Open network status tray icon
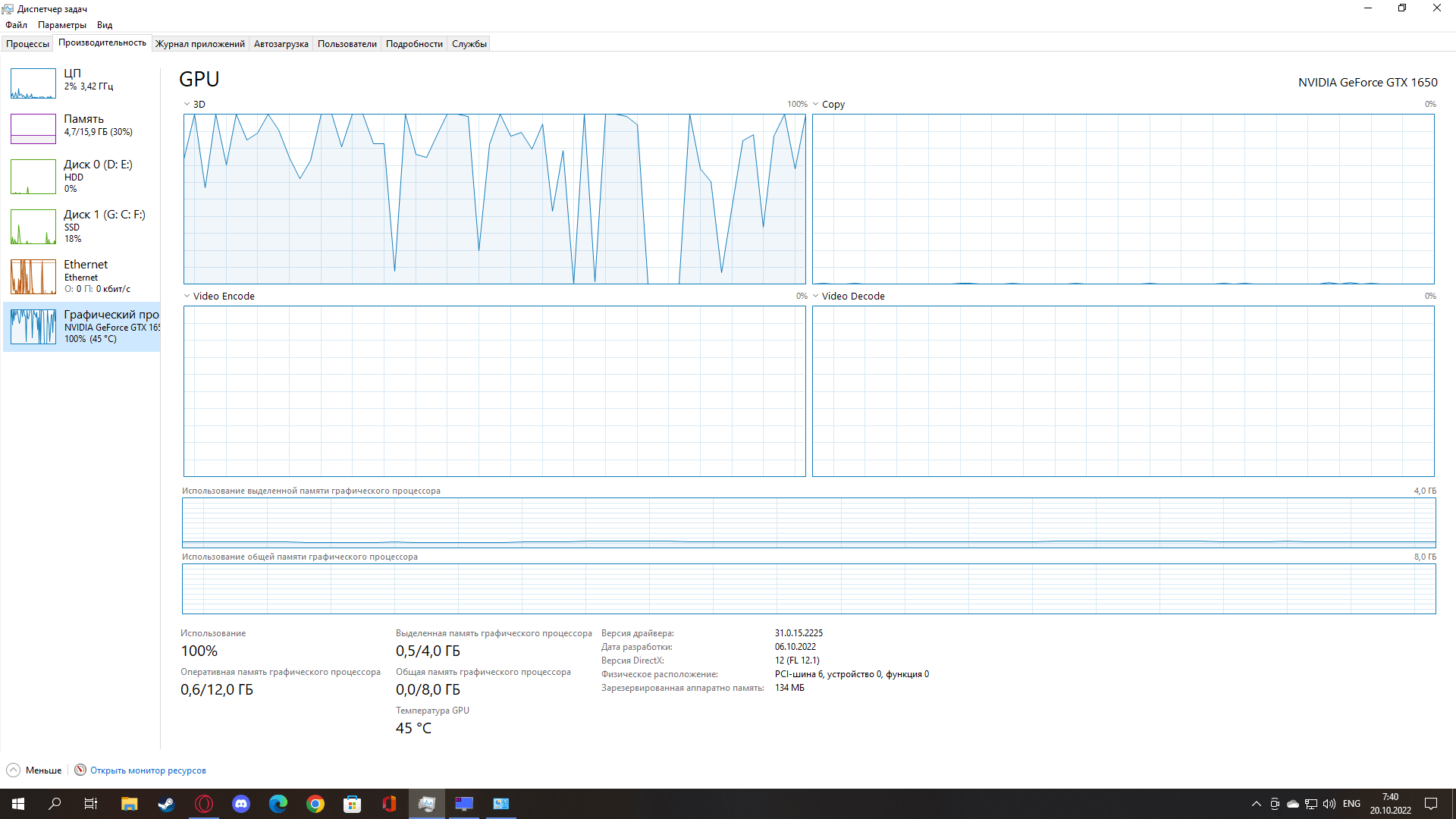 [1311, 804]
